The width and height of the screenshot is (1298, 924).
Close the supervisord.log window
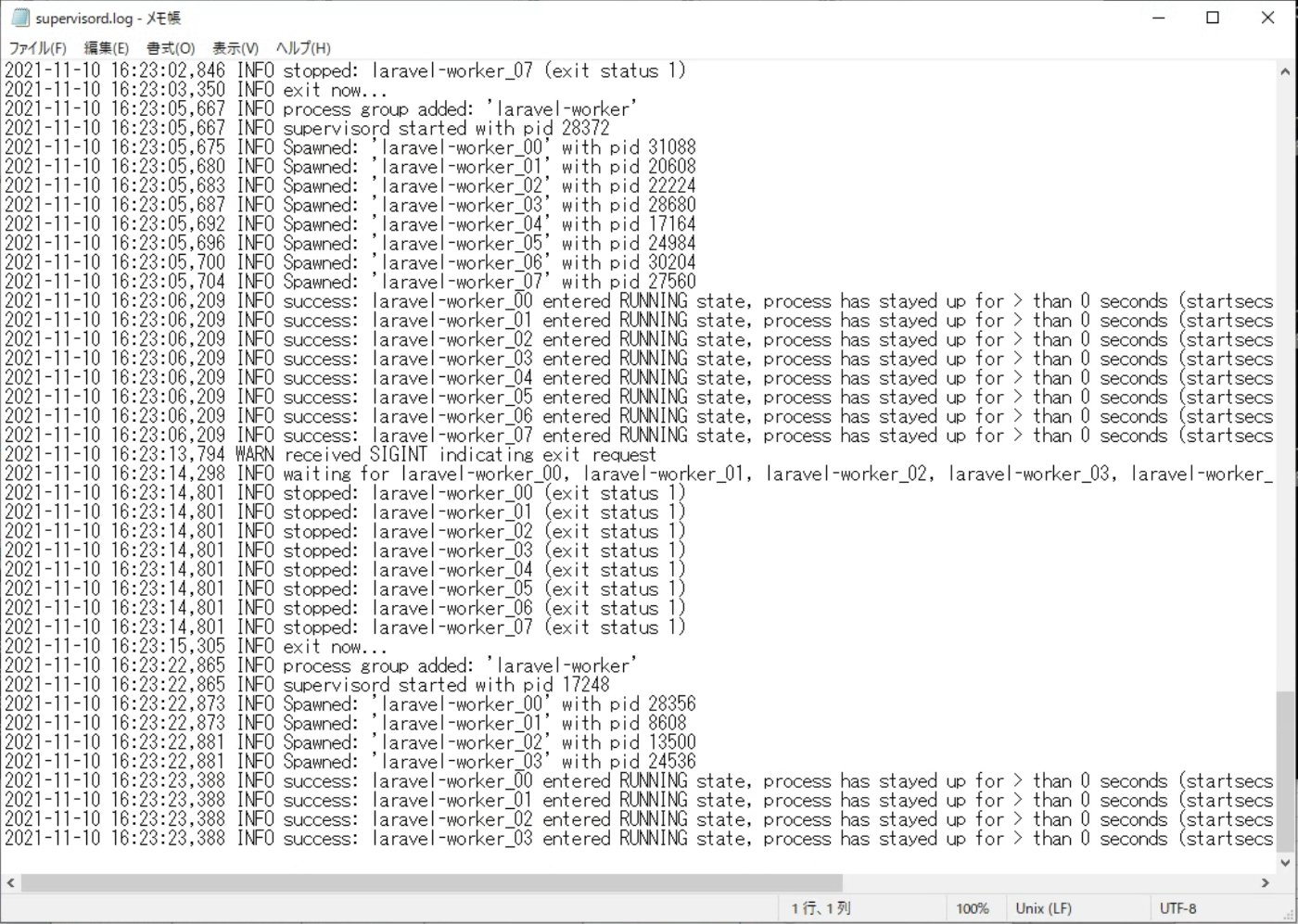[1267, 18]
